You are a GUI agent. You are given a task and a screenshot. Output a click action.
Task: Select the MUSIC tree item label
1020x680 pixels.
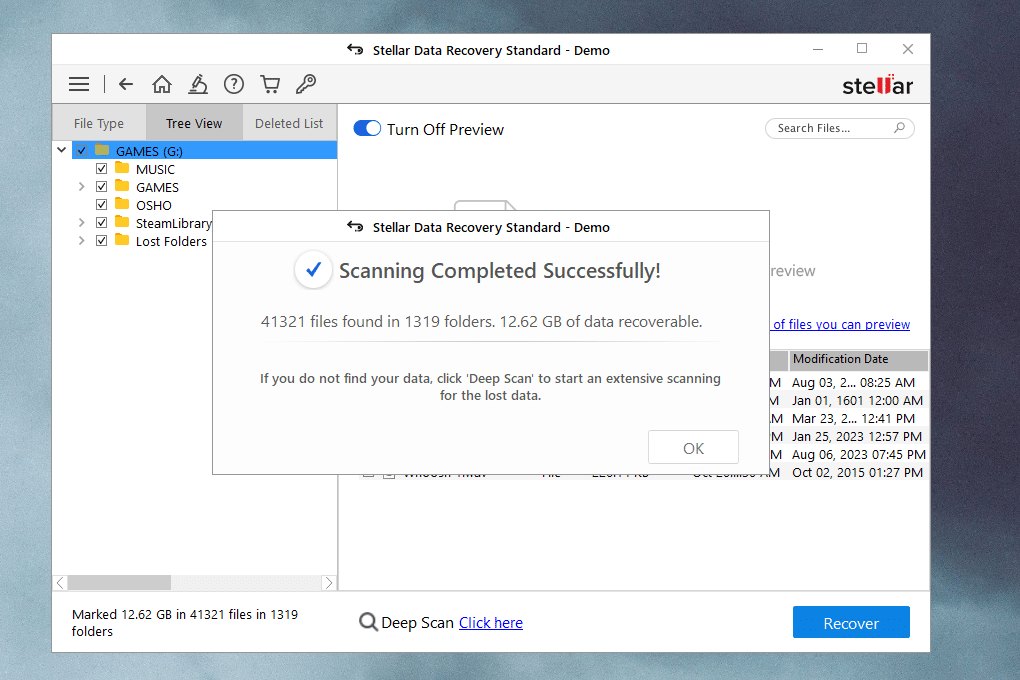point(155,169)
